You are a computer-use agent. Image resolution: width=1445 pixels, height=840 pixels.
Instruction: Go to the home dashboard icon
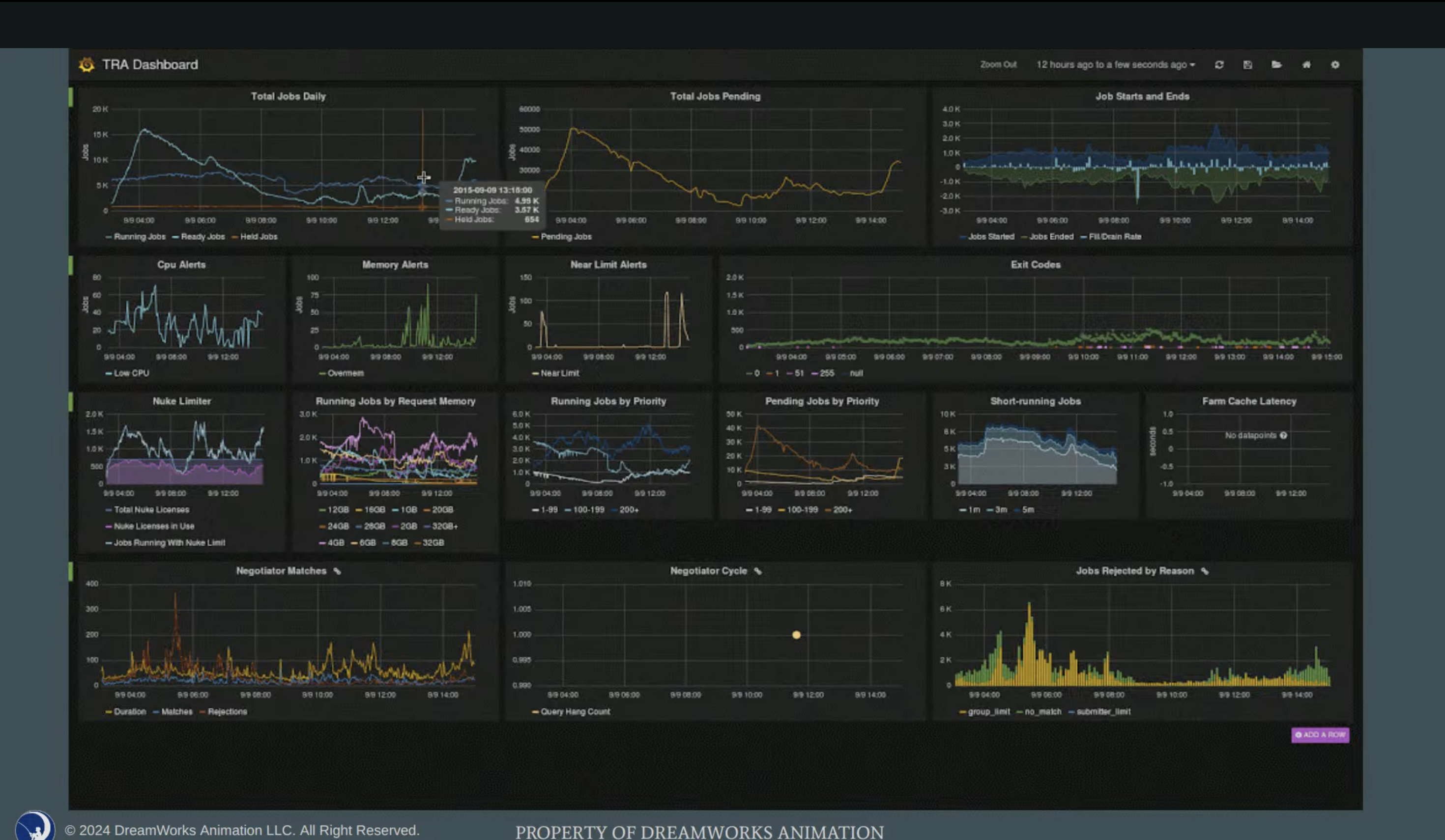[x=1306, y=65]
